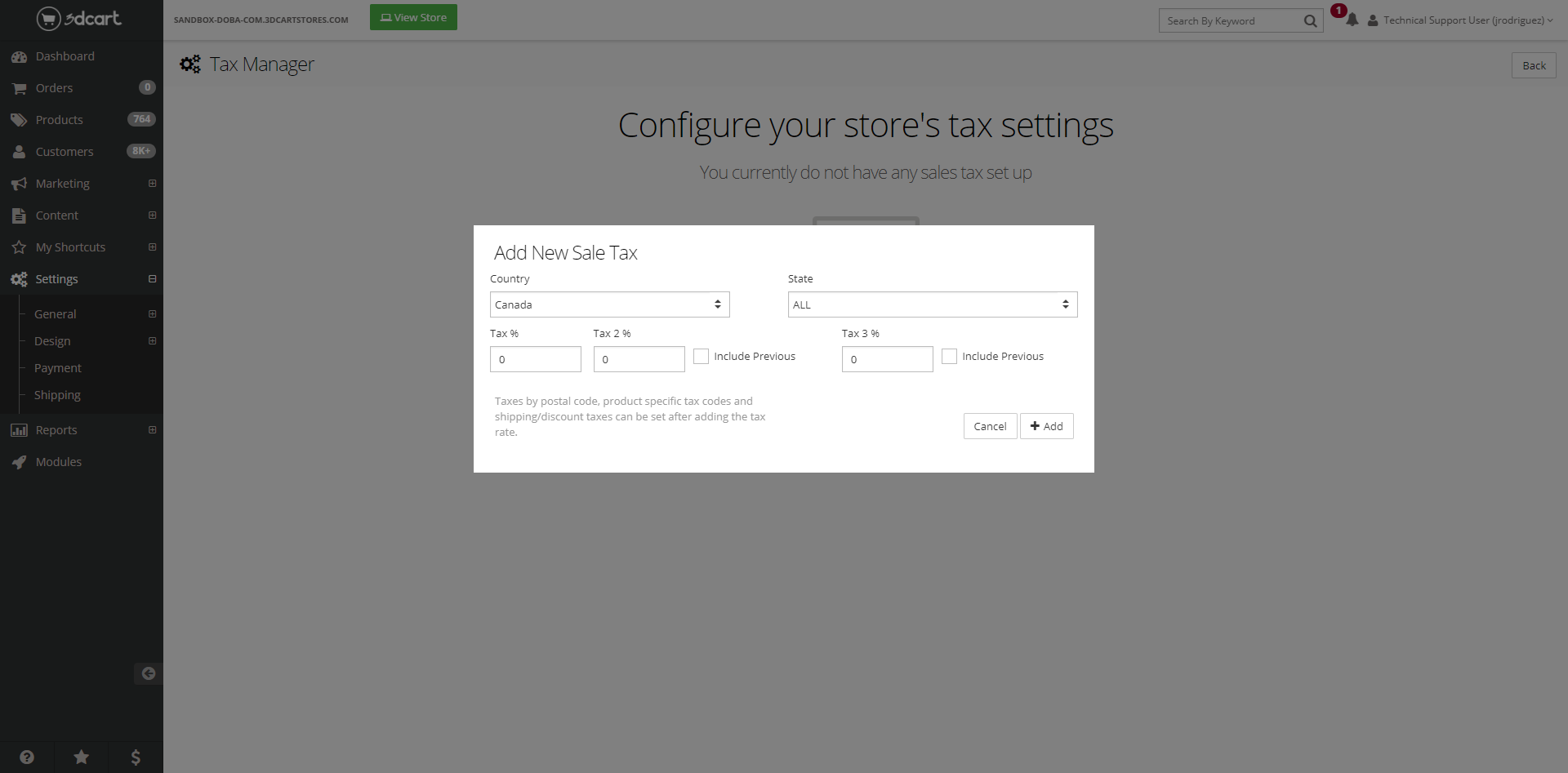Open the Technical Support User account menu
This screenshot has width=1568, height=773.
click(x=1462, y=20)
